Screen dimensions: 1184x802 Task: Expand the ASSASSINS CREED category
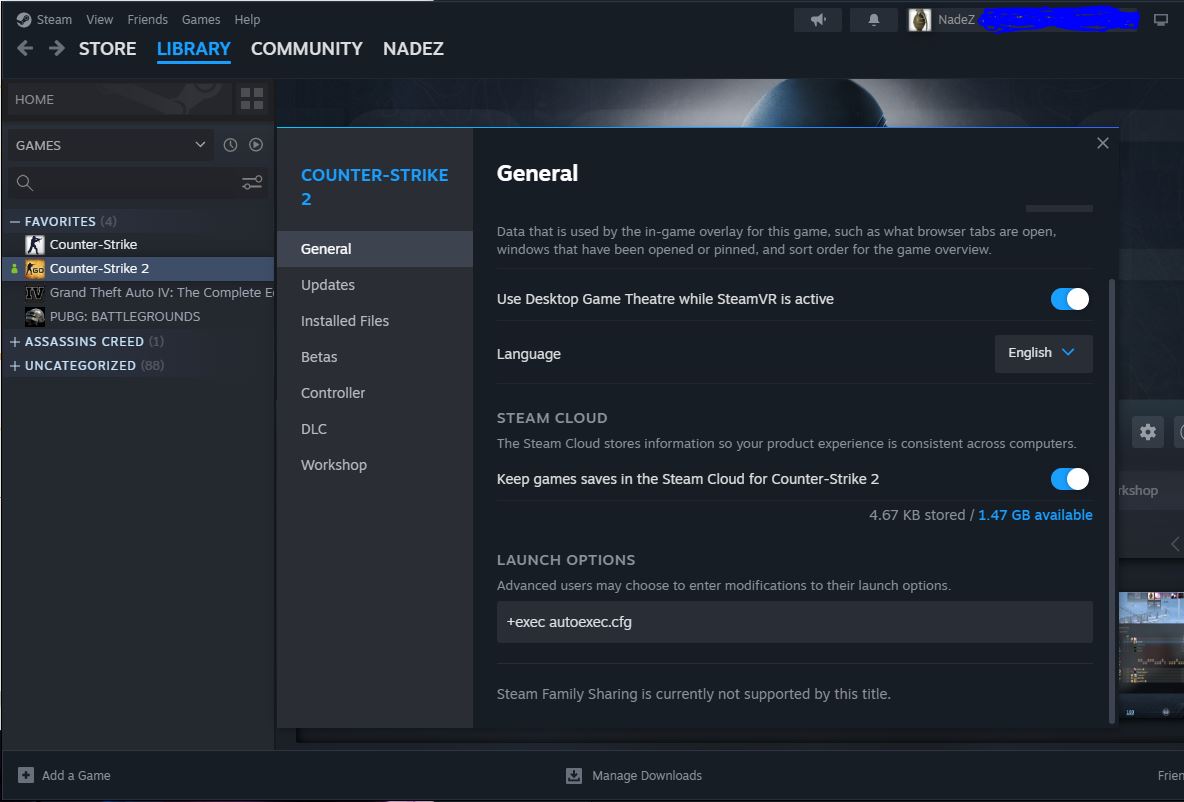coord(14,341)
